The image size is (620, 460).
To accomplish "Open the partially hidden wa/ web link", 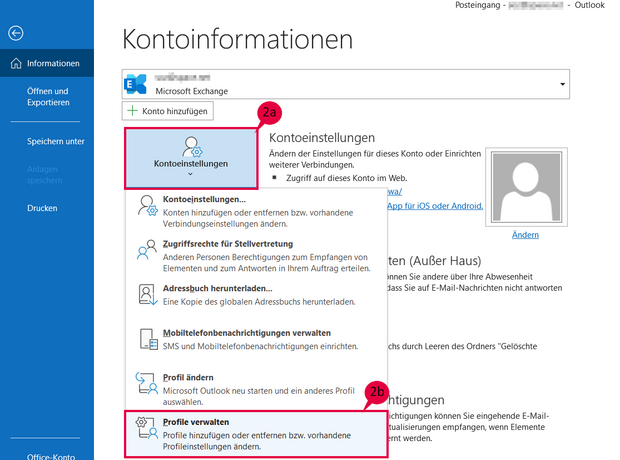I will coord(395,192).
